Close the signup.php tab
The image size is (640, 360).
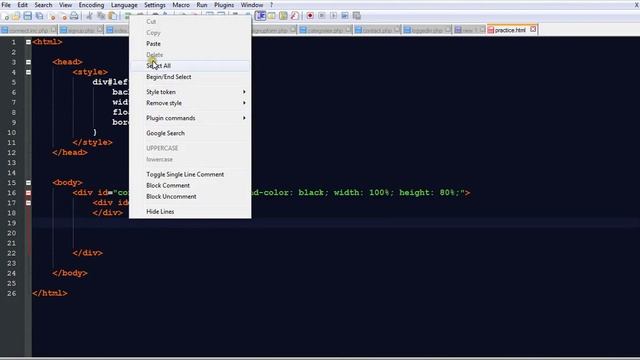pyautogui.click(x=100, y=30)
